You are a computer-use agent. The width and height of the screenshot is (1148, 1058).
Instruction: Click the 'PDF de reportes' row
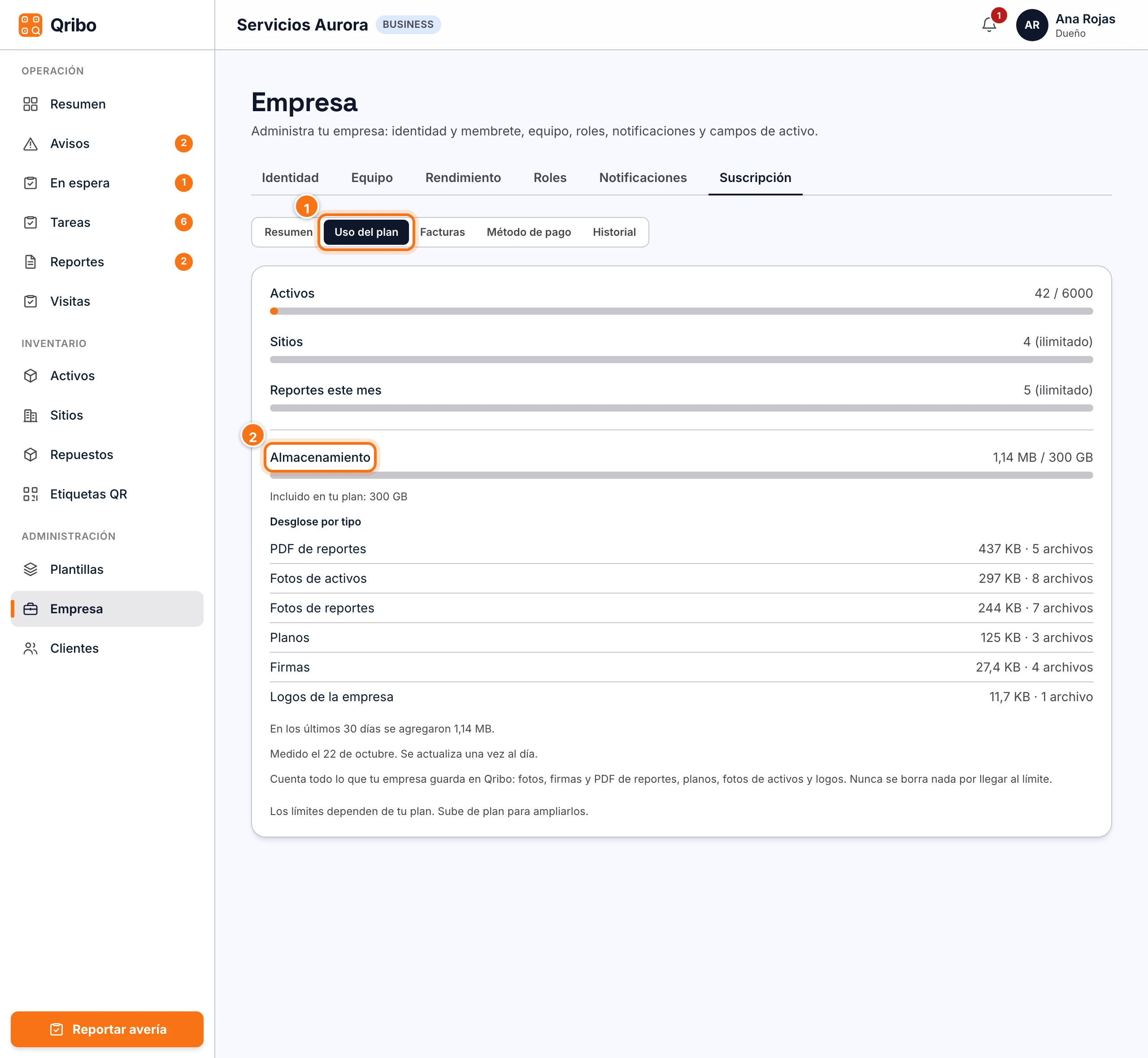[x=681, y=549]
